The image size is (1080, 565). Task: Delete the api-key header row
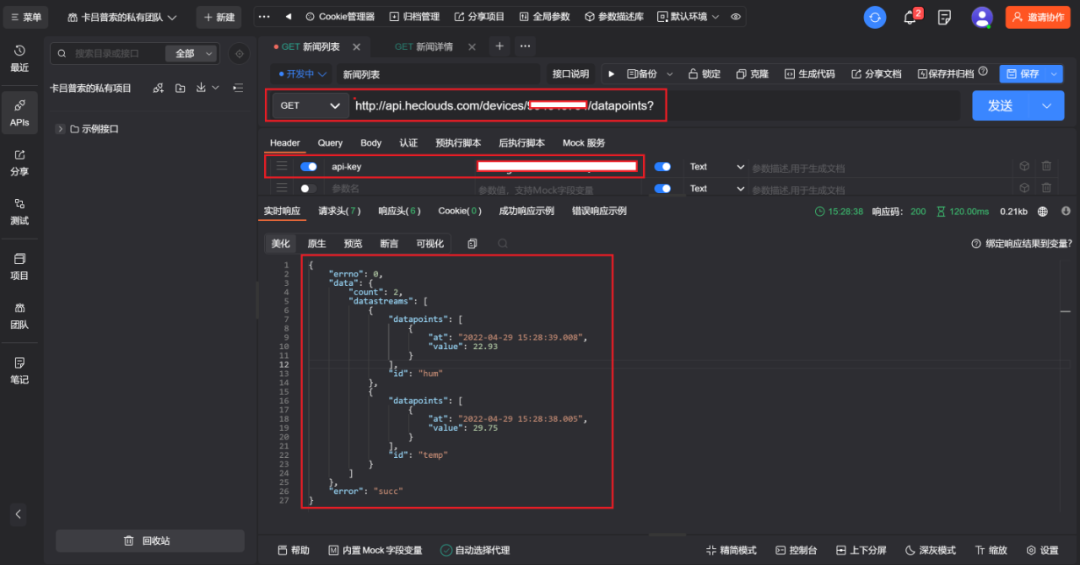[x=1046, y=166]
